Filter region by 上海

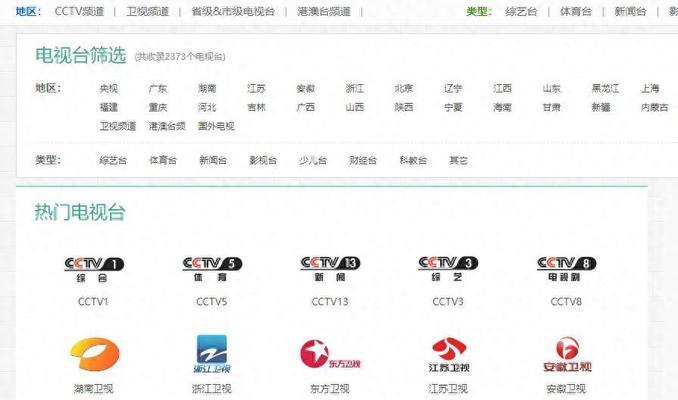click(x=650, y=88)
